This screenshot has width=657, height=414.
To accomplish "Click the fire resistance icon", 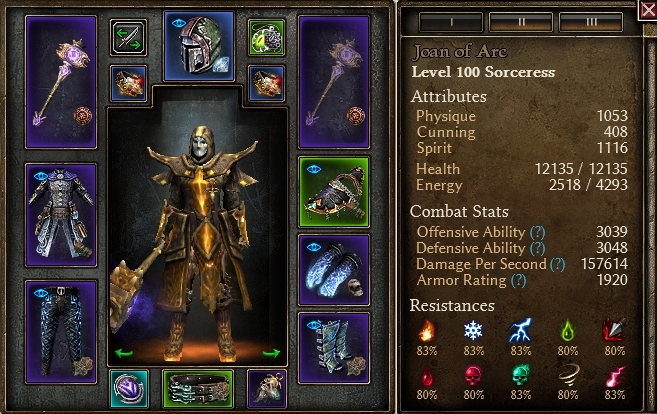I will [427, 331].
